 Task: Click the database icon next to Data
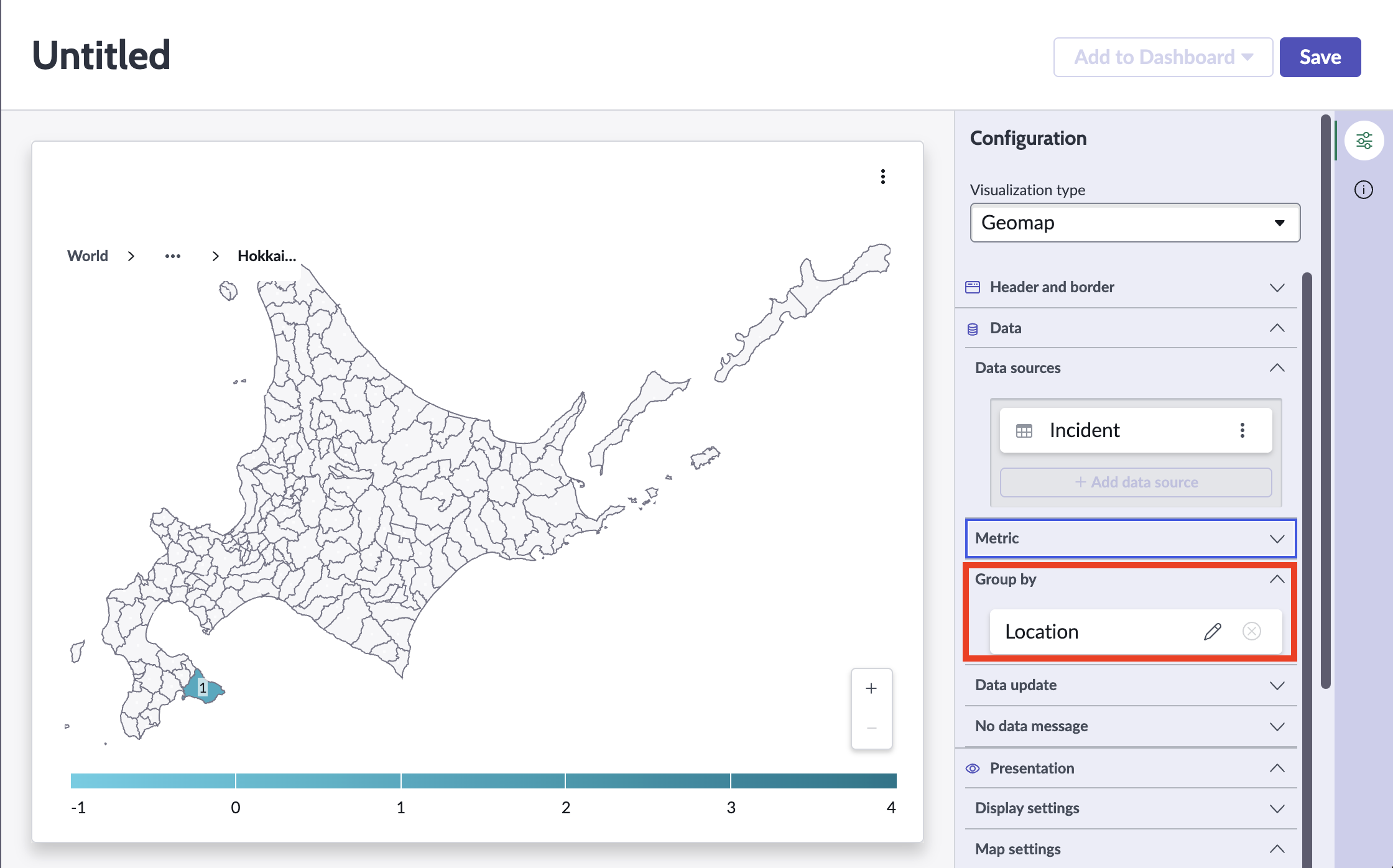click(973, 328)
